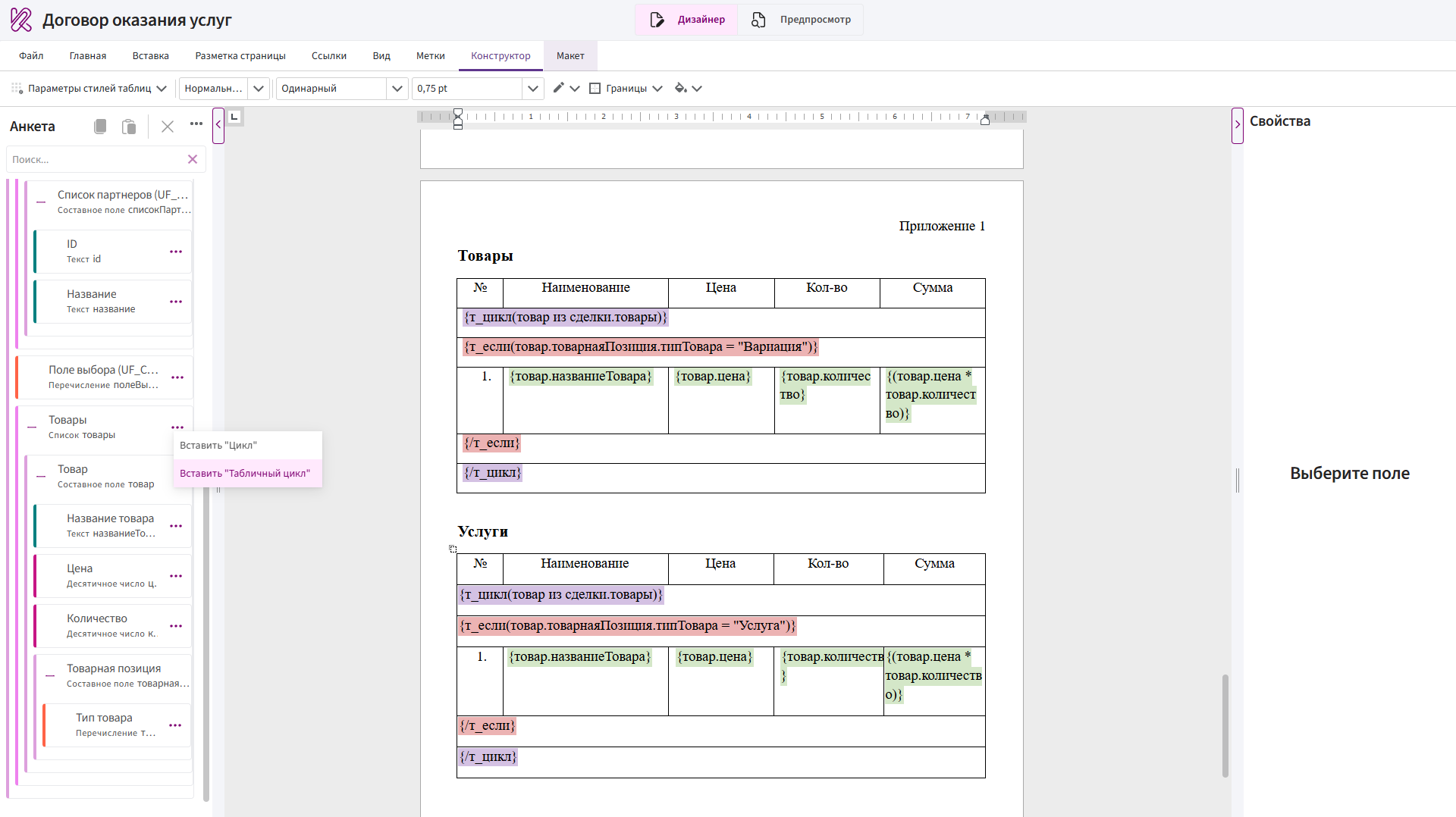Open the Макет tab
Screen dimensions: 1456x817
pyautogui.click(x=570, y=56)
